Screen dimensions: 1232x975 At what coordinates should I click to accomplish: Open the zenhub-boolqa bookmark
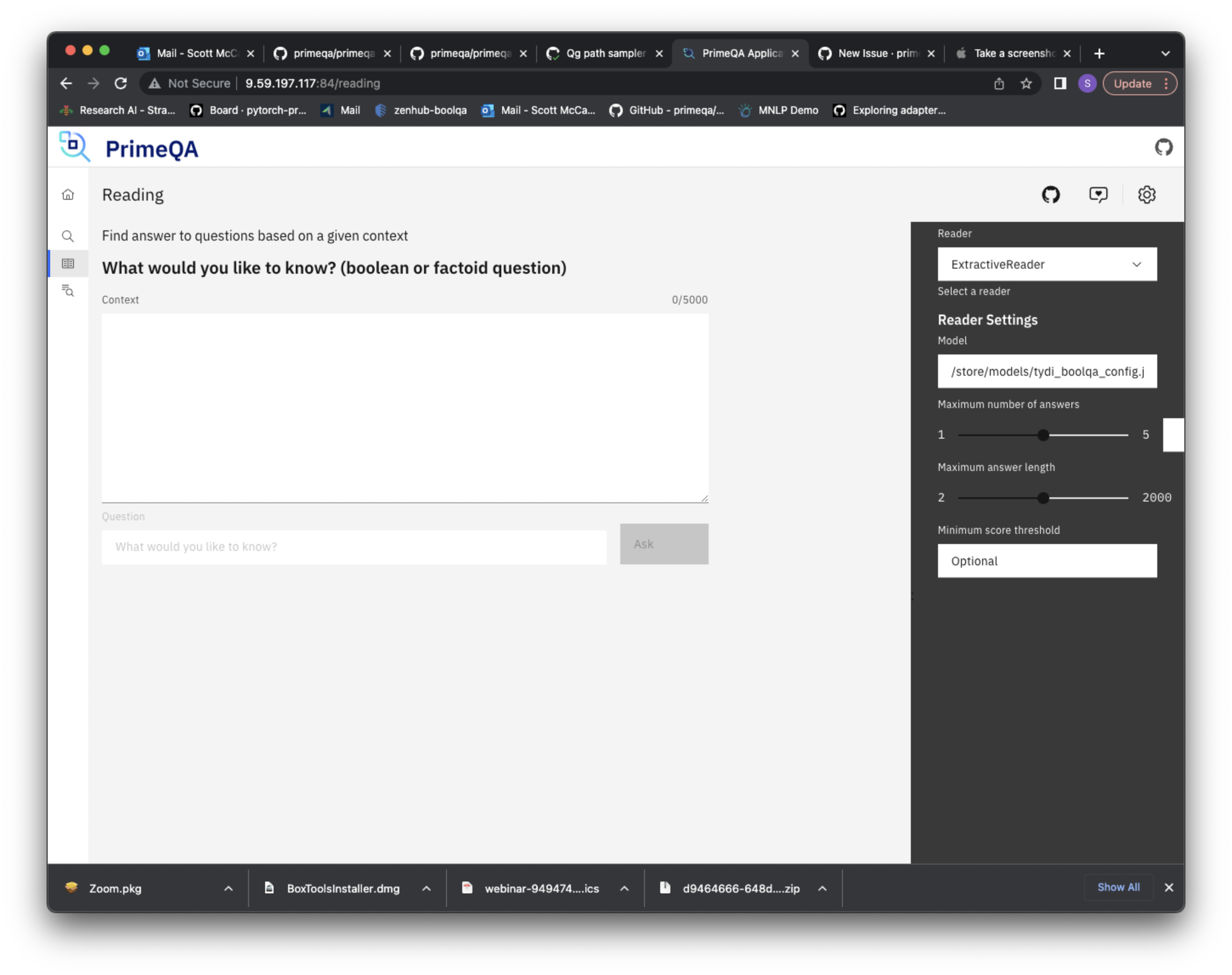pos(421,110)
